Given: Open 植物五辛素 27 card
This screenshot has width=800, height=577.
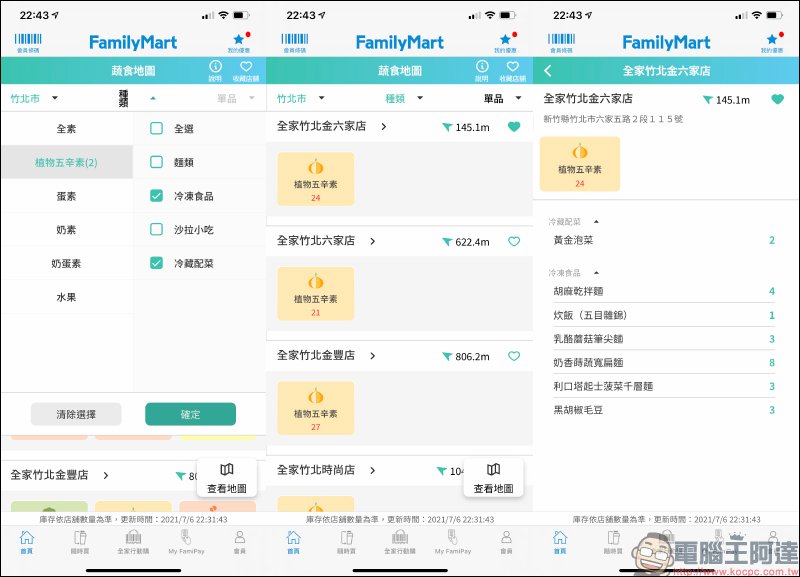Looking at the screenshot, I should tap(316, 409).
